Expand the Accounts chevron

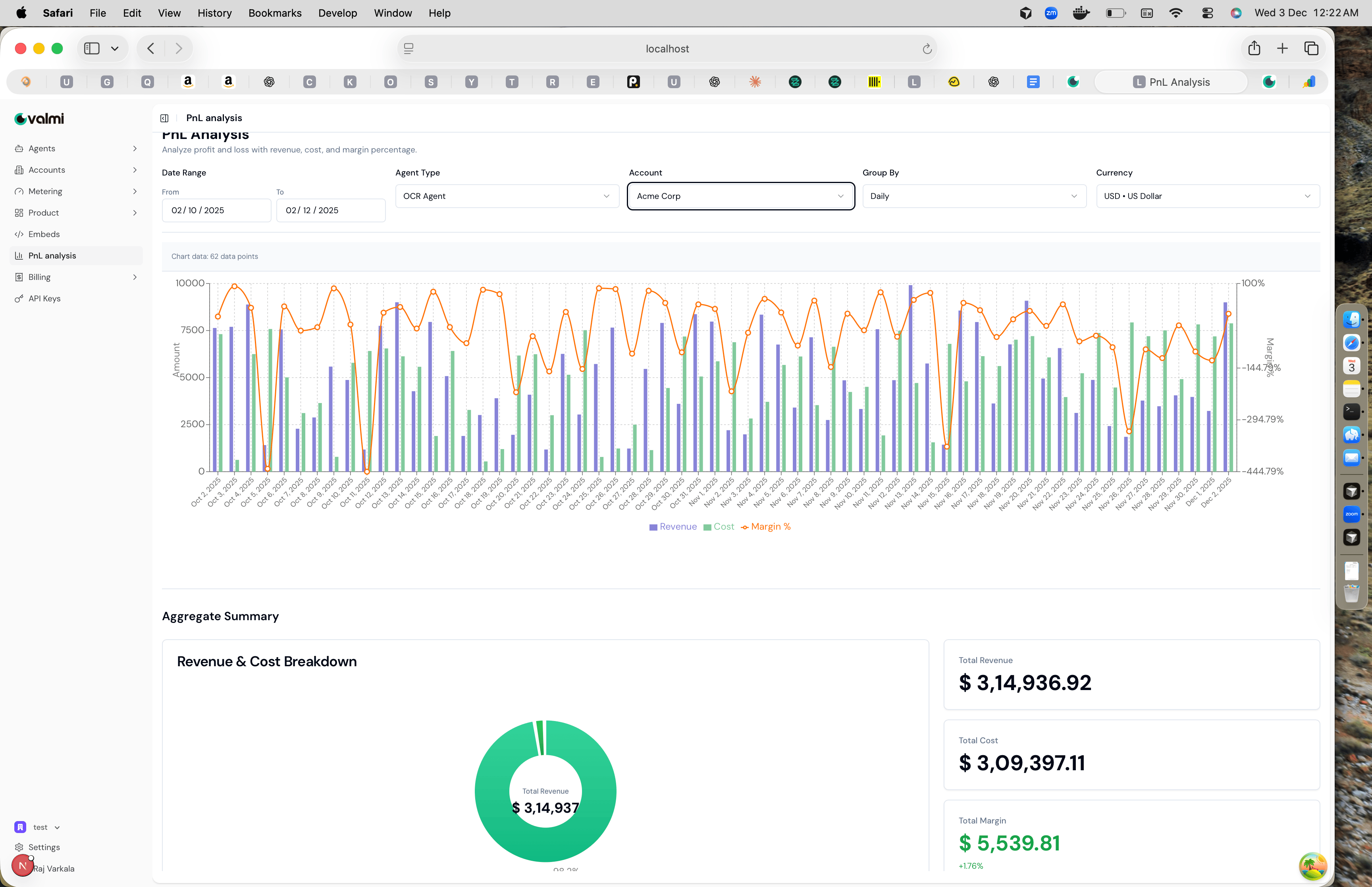click(135, 170)
